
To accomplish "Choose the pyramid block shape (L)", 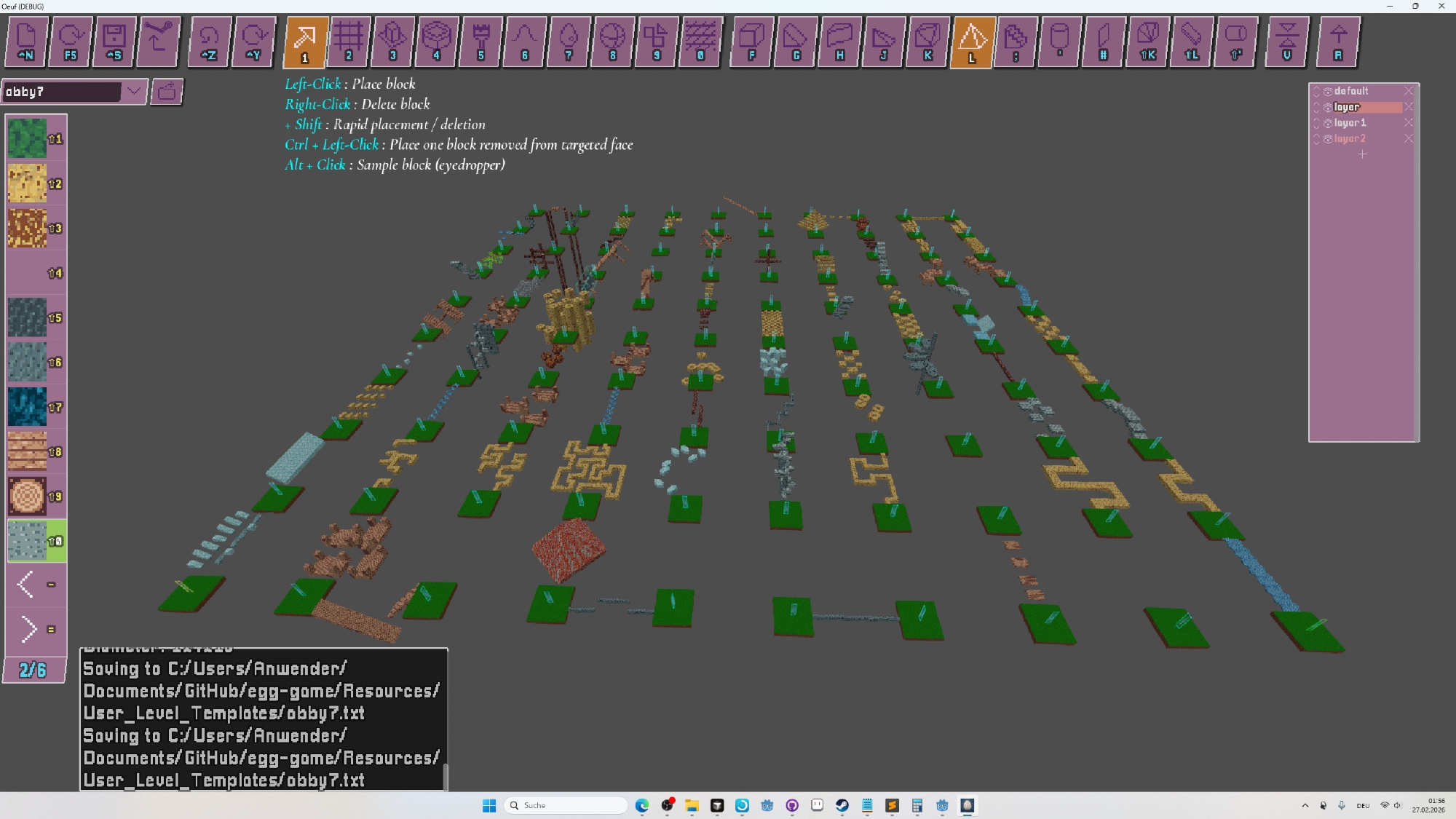I will (972, 41).
